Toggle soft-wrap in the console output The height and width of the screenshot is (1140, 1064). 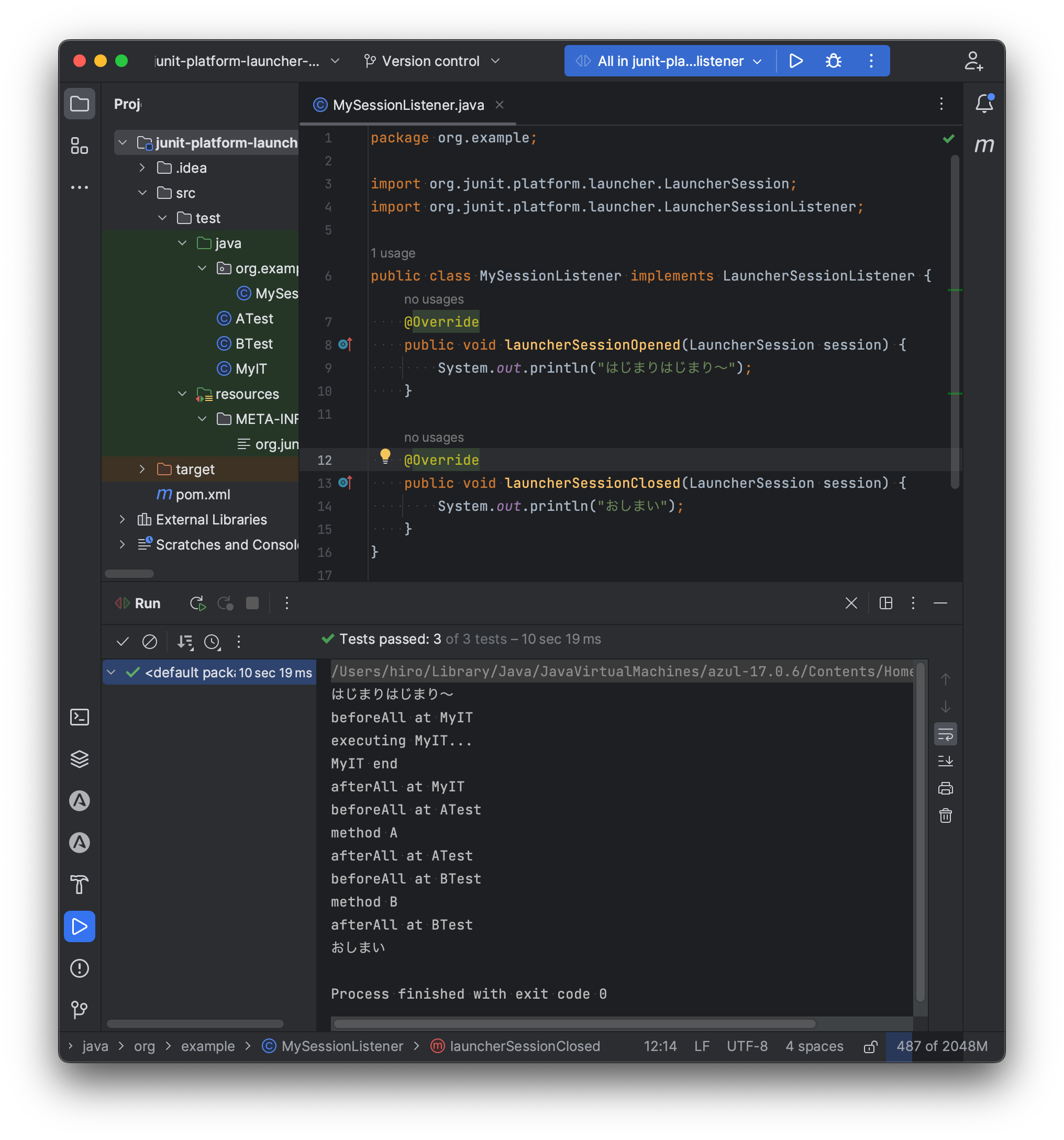[945, 733]
